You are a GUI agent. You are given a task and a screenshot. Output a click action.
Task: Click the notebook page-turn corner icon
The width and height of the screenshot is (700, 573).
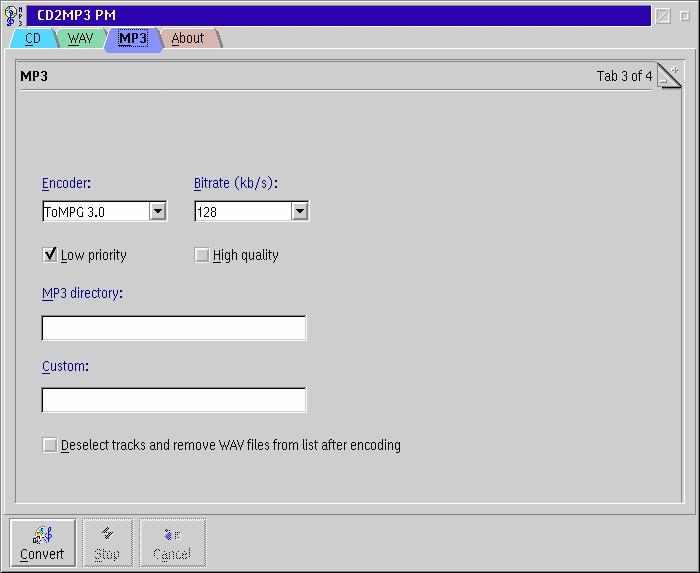tap(669, 76)
